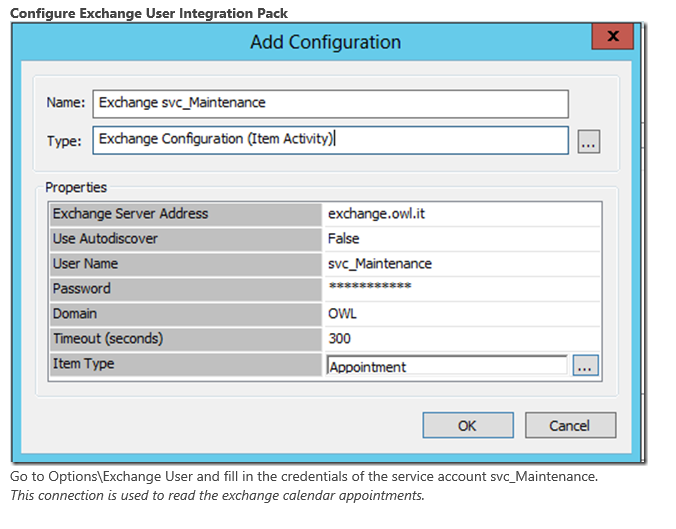
Task: Select the Timeout value 300
Action: pos(462,338)
